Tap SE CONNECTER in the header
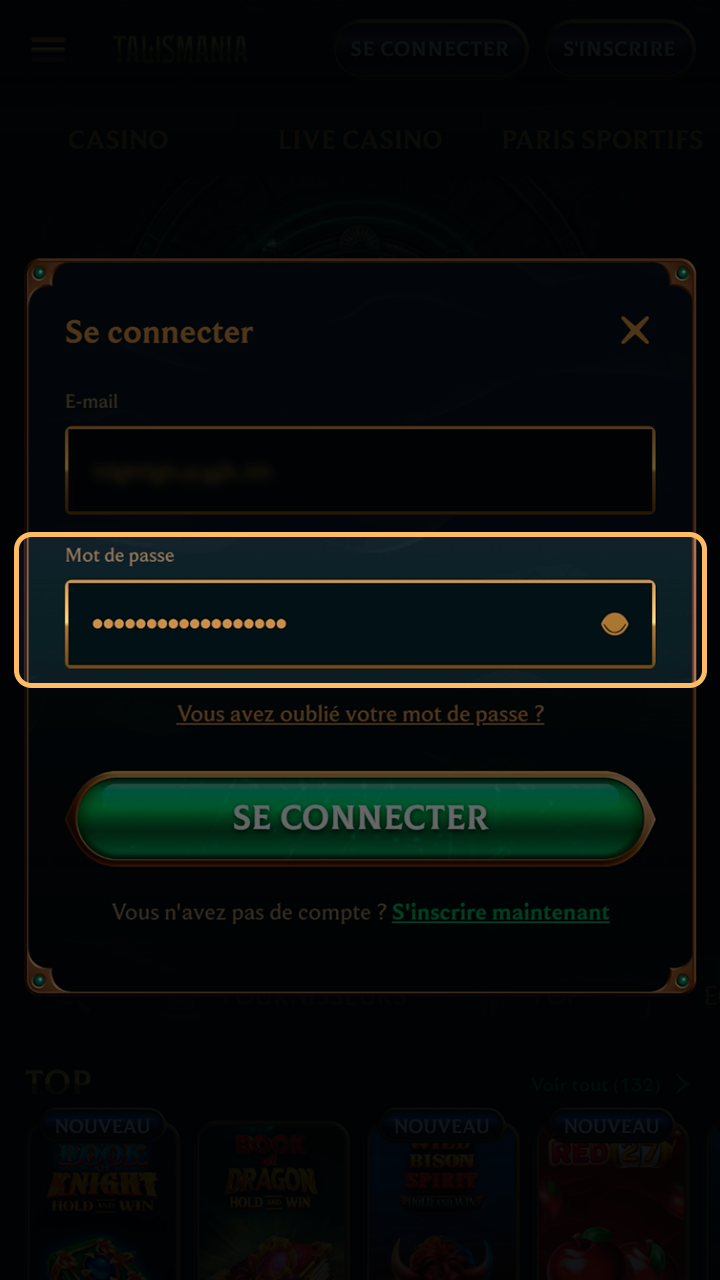 click(x=430, y=49)
